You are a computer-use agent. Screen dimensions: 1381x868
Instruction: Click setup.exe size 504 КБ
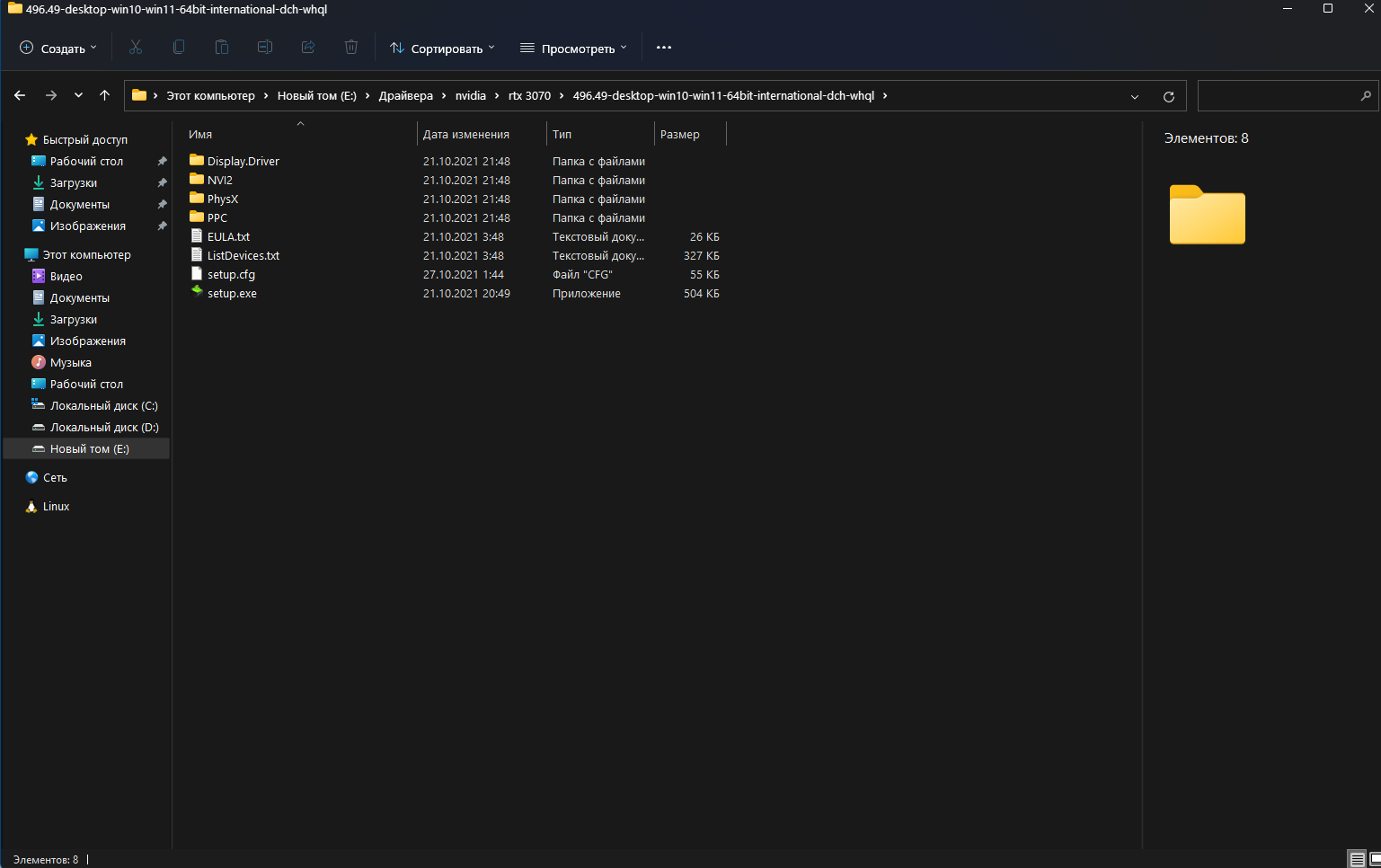(x=701, y=293)
